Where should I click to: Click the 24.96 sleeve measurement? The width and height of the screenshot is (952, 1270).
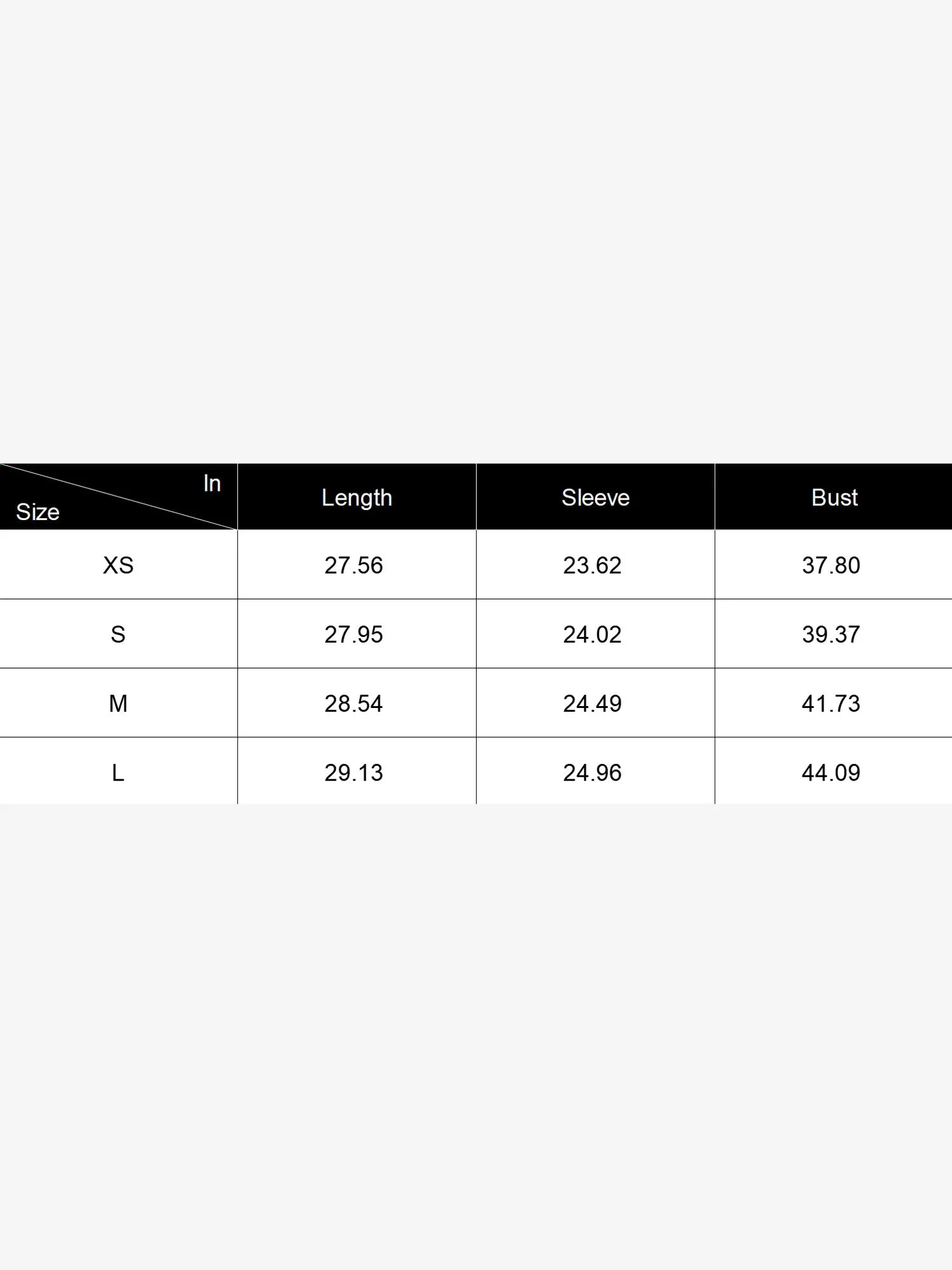point(592,773)
